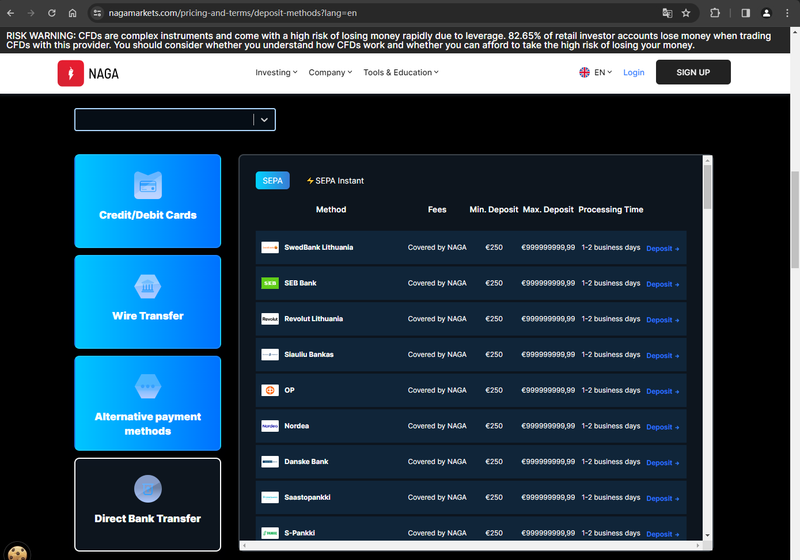The image size is (800, 560).
Task: Click the Saastopankki logo
Action: pos(270,497)
